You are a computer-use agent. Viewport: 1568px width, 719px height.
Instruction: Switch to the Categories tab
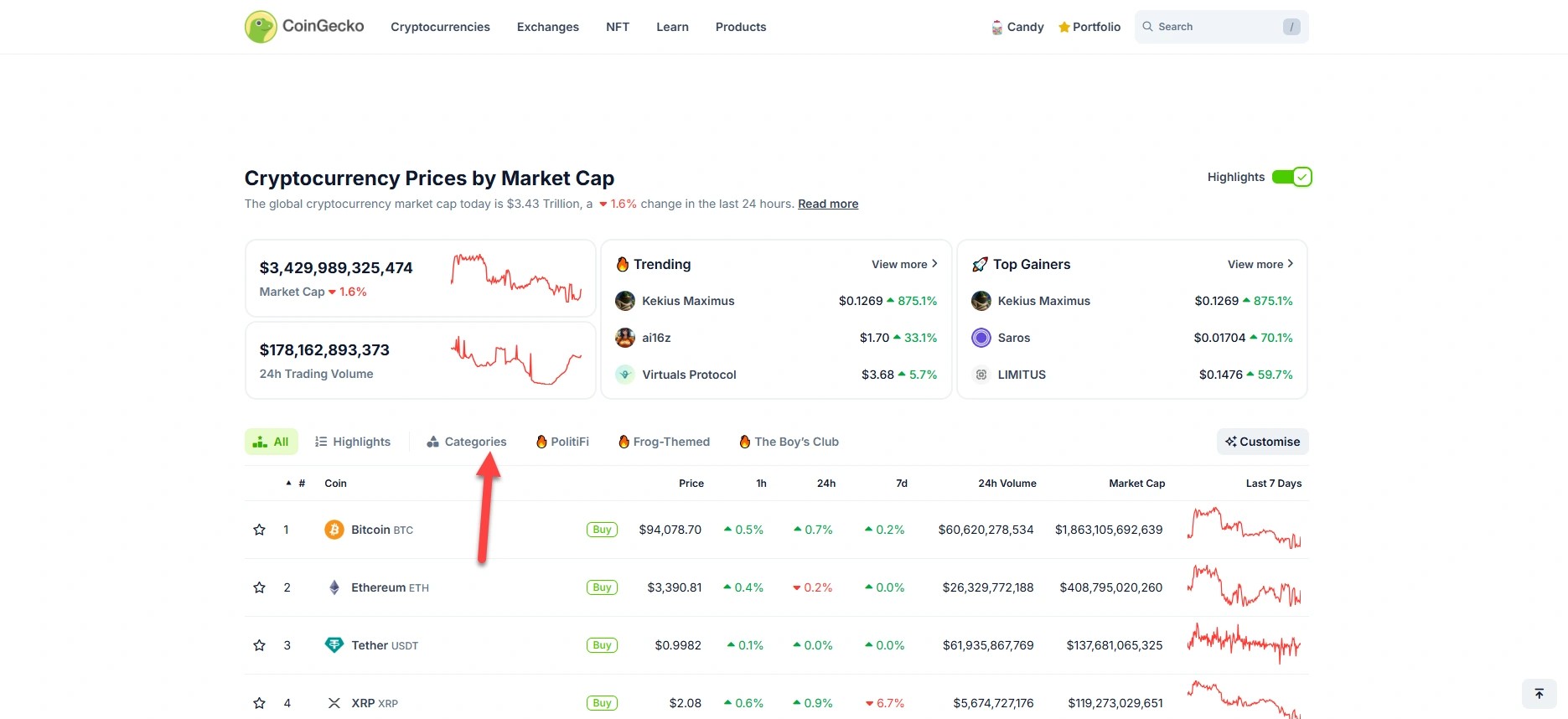[x=467, y=442]
